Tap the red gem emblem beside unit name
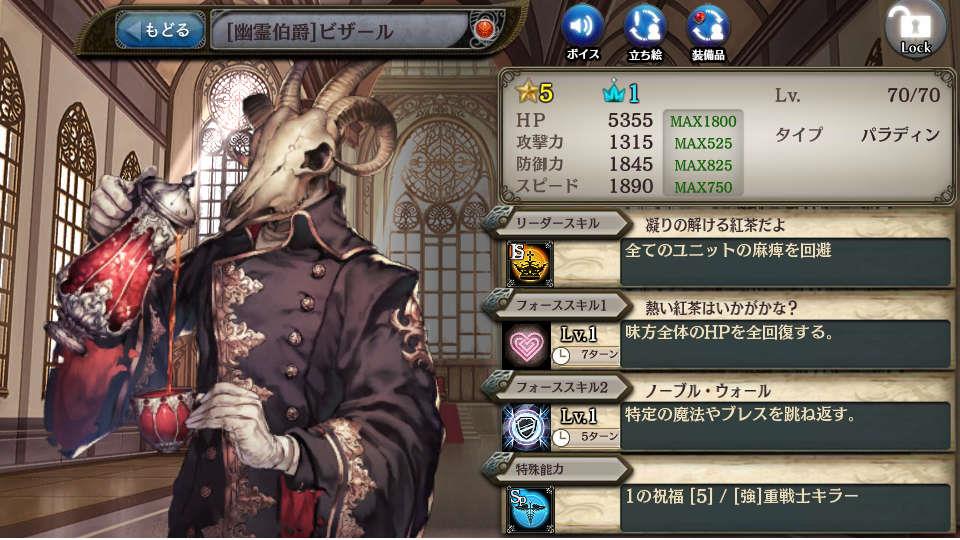Screen dimensions: 960x540 [483, 29]
